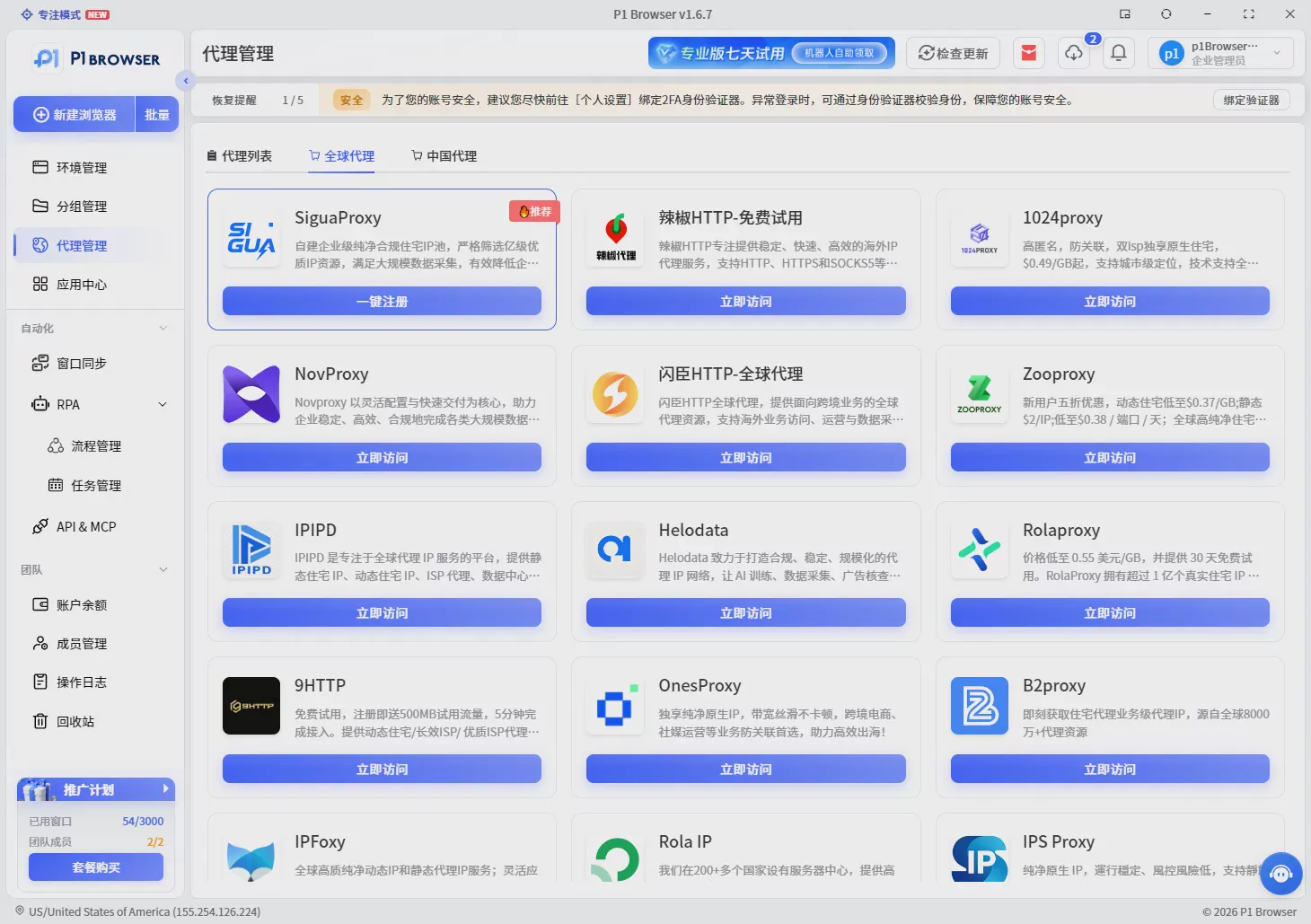The width and height of the screenshot is (1311, 924).
Task: Click the Zooproxy logo
Action: point(980,395)
